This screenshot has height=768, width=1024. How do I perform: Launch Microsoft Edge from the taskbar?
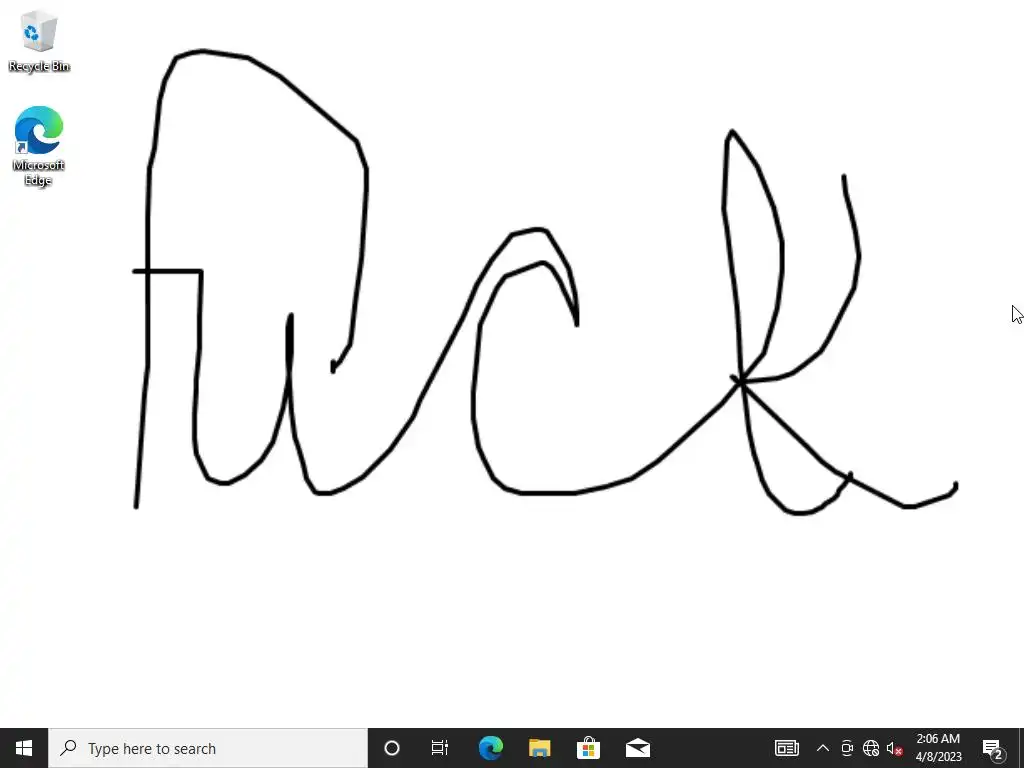click(x=490, y=748)
